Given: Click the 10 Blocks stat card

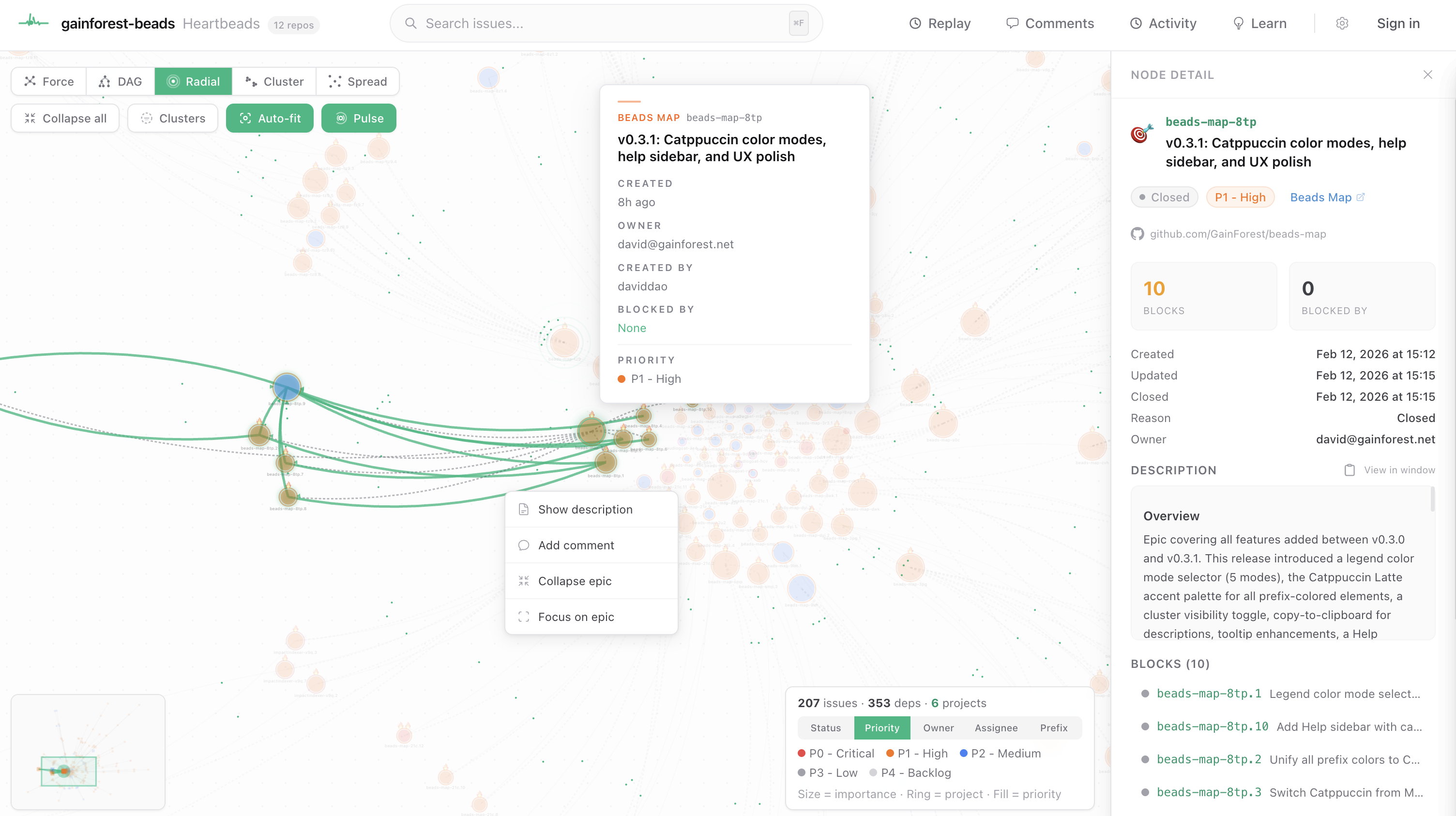Looking at the screenshot, I should pyautogui.click(x=1203, y=296).
